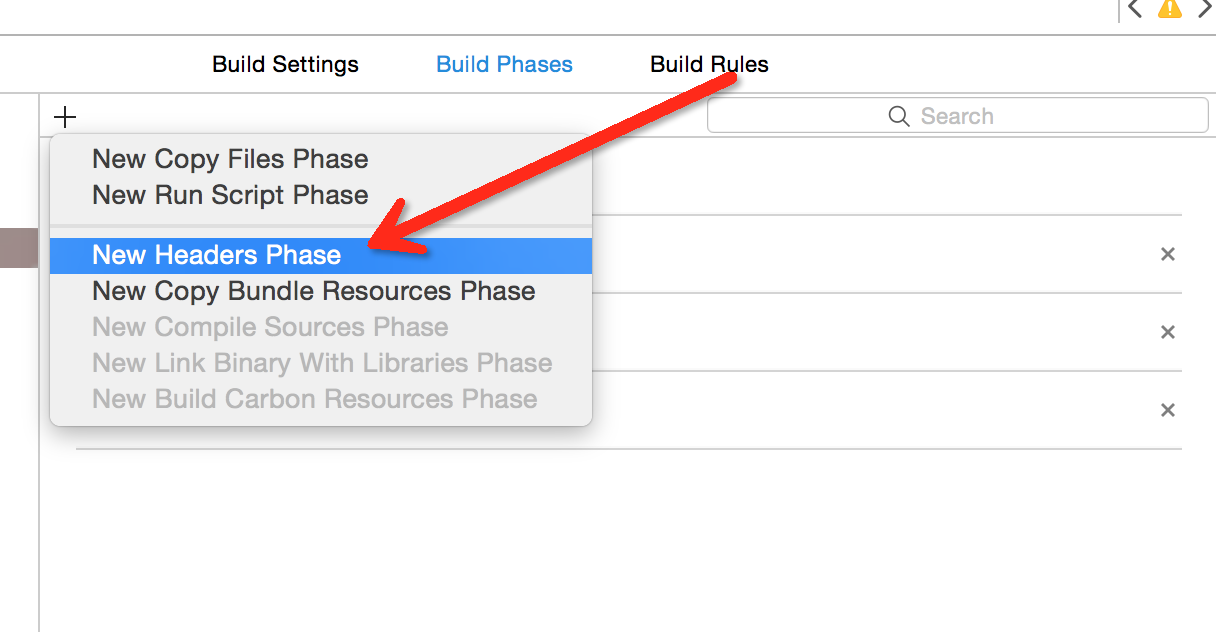This screenshot has width=1216, height=632.
Task: Go to previous issue with left chevron
Action: coord(1134,9)
